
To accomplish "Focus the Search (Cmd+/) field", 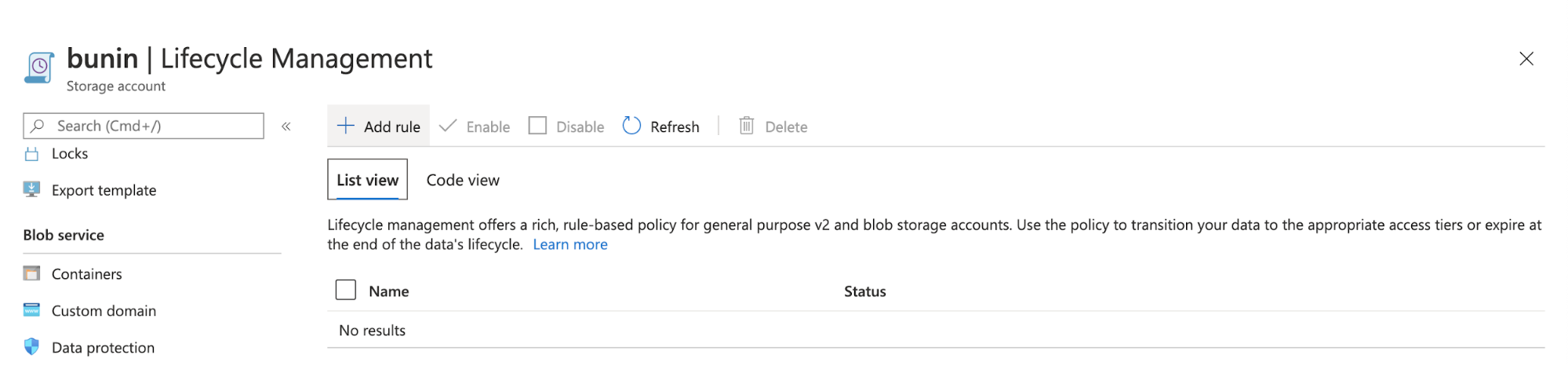I will [x=144, y=126].
